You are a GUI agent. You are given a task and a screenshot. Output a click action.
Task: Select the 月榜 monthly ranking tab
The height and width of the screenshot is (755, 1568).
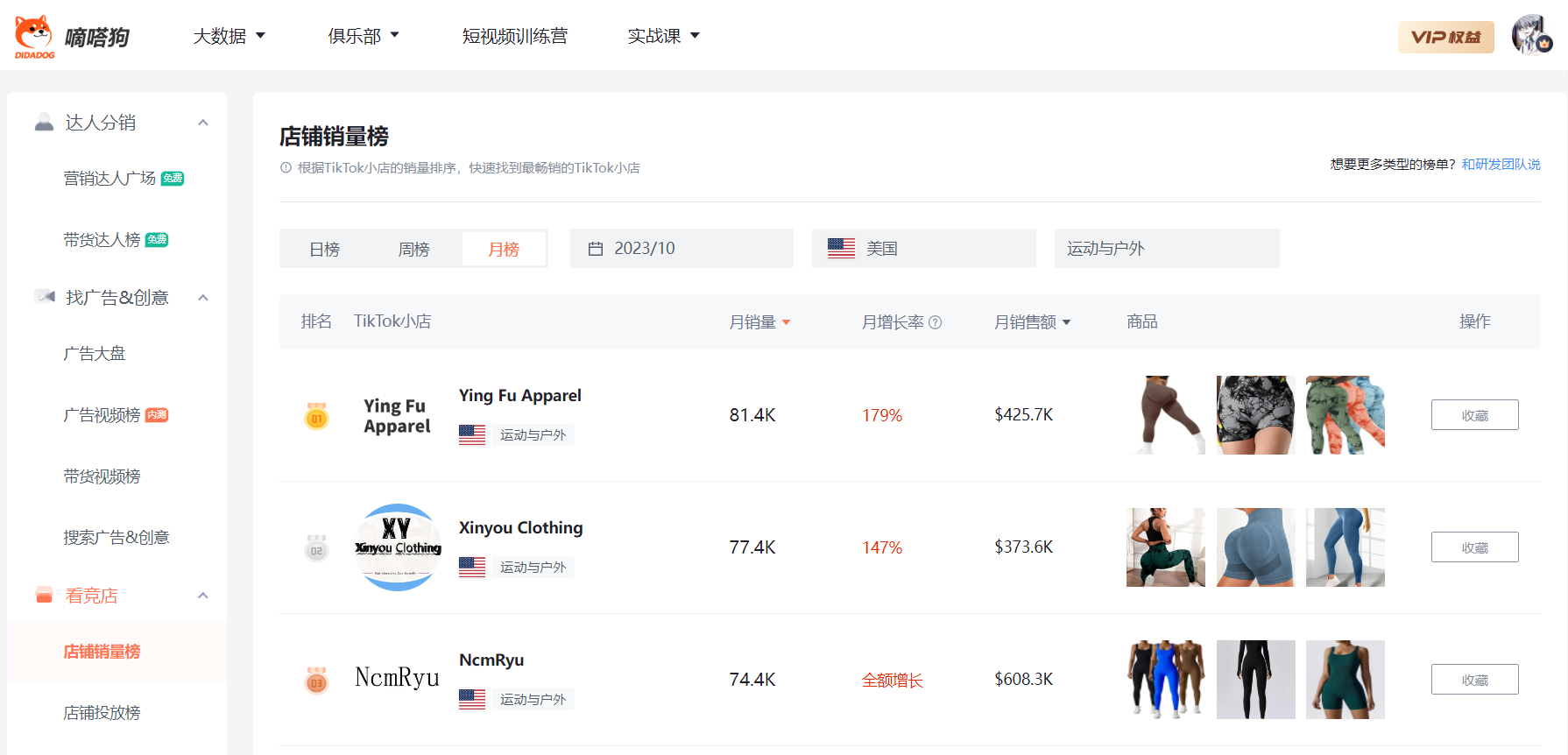point(504,250)
